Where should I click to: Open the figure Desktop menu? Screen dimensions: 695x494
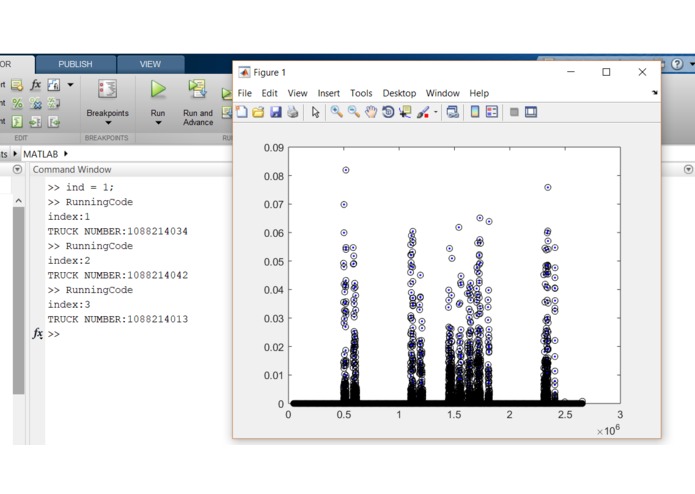(x=399, y=93)
